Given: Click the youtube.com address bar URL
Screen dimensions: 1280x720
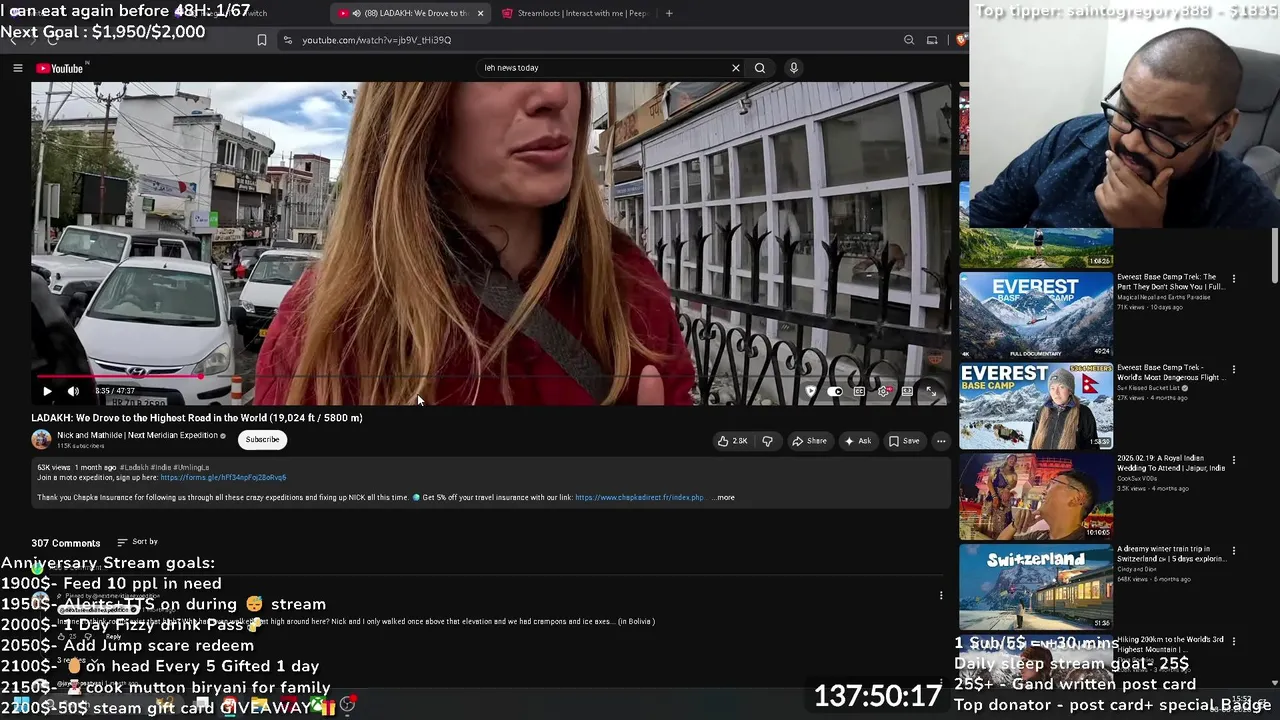Looking at the screenshot, I should click(377, 40).
